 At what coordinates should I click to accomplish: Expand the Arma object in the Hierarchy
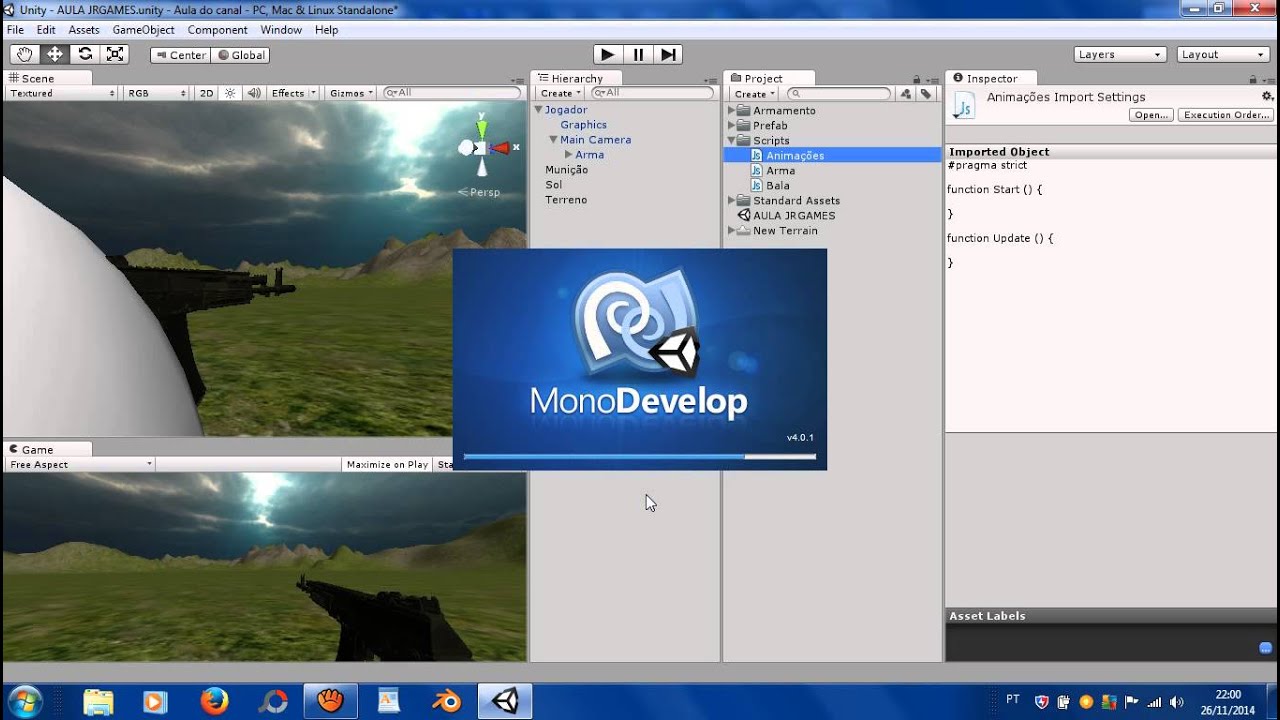point(568,155)
